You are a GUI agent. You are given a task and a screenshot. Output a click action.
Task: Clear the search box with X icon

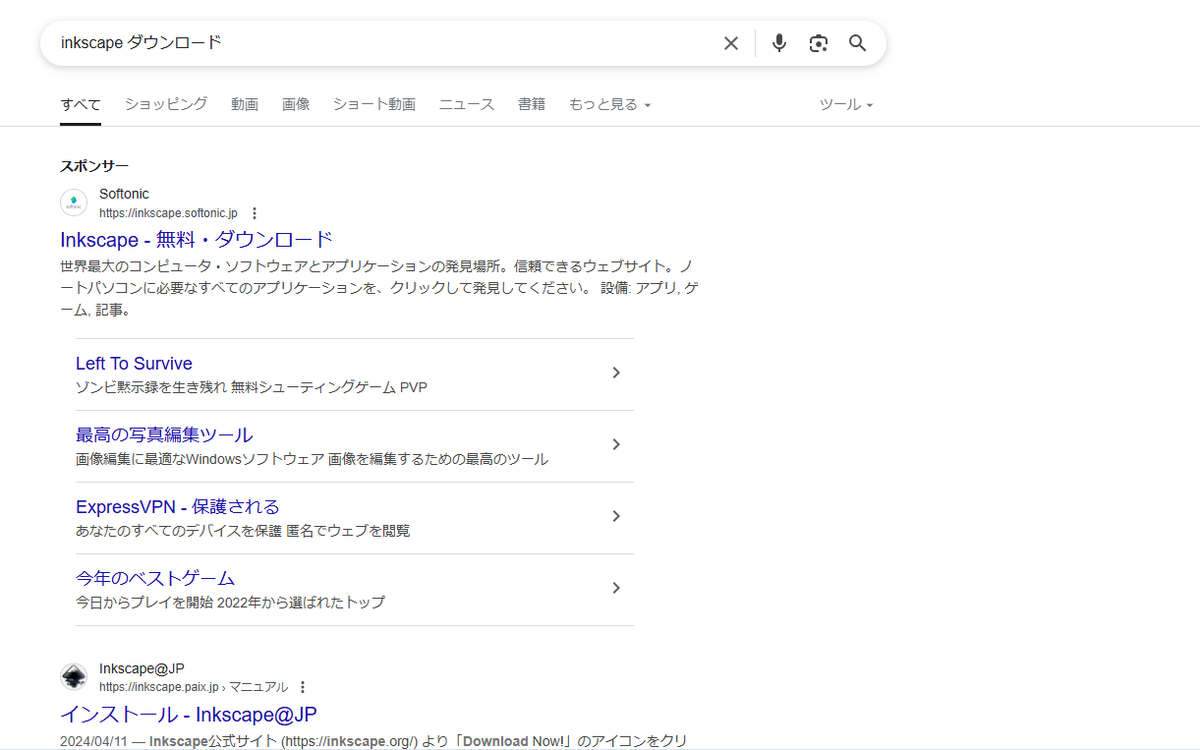731,43
